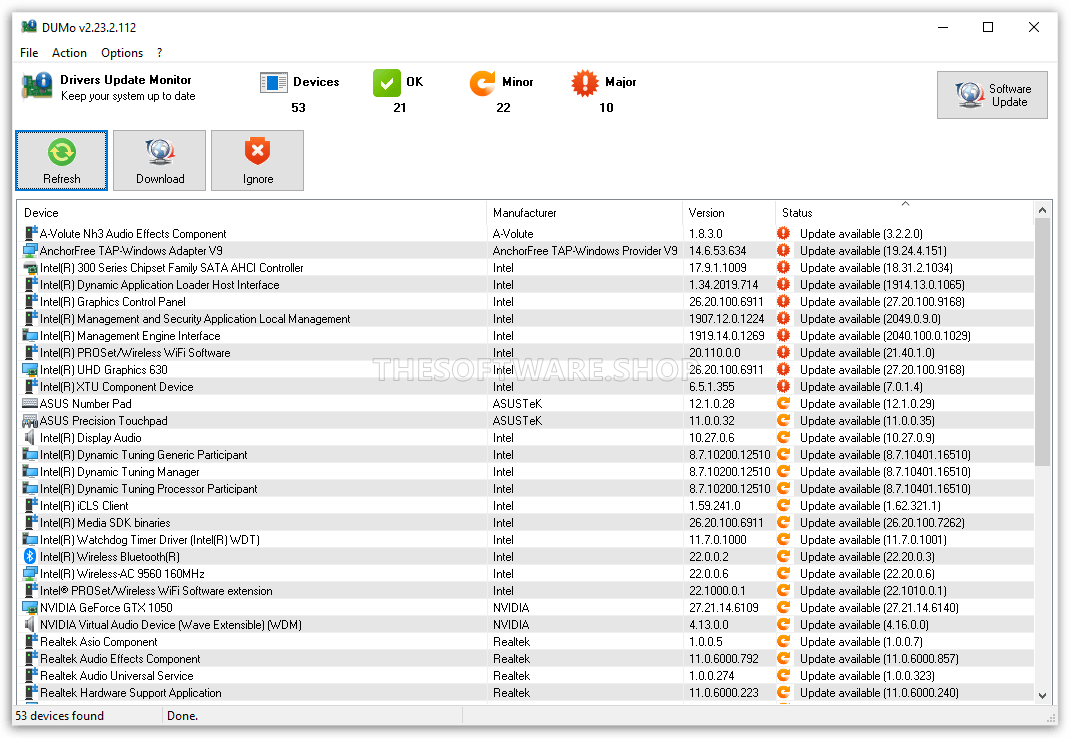Click the minor status icon for ASUS Number Pad
The height and width of the screenshot is (738, 1071).
pyautogui.click(x=783, y=403)
